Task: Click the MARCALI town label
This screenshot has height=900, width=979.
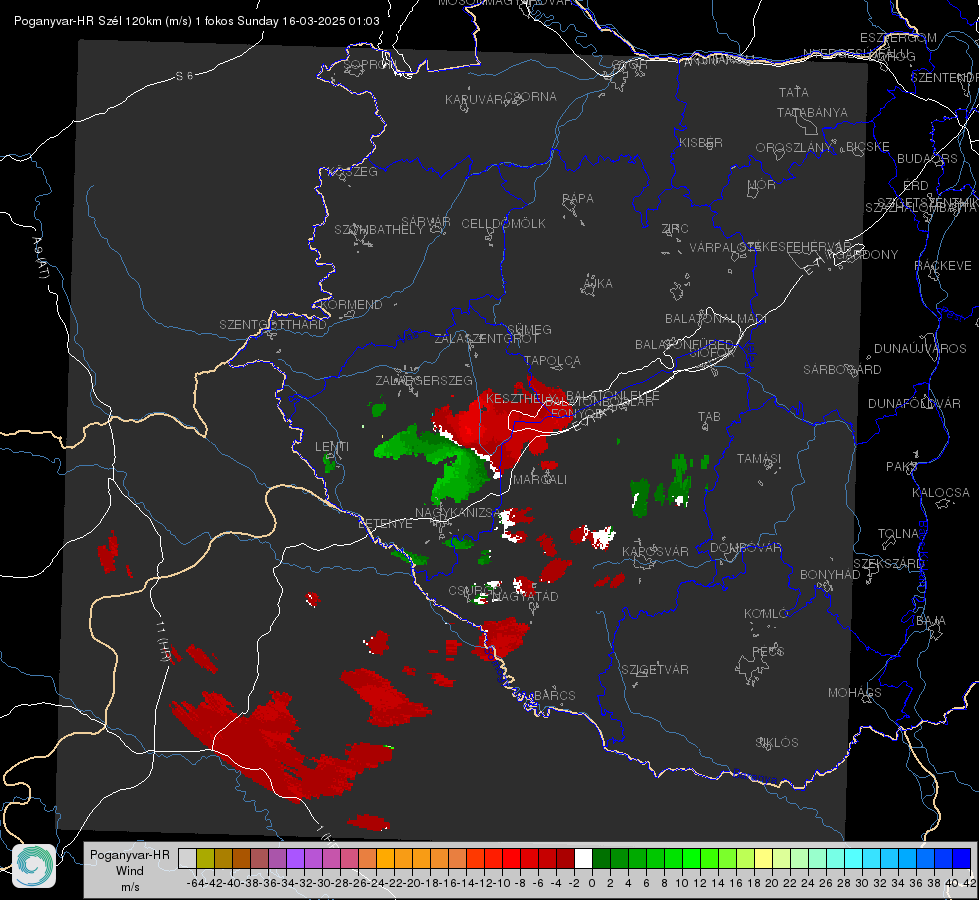Action: pos(540,480)
